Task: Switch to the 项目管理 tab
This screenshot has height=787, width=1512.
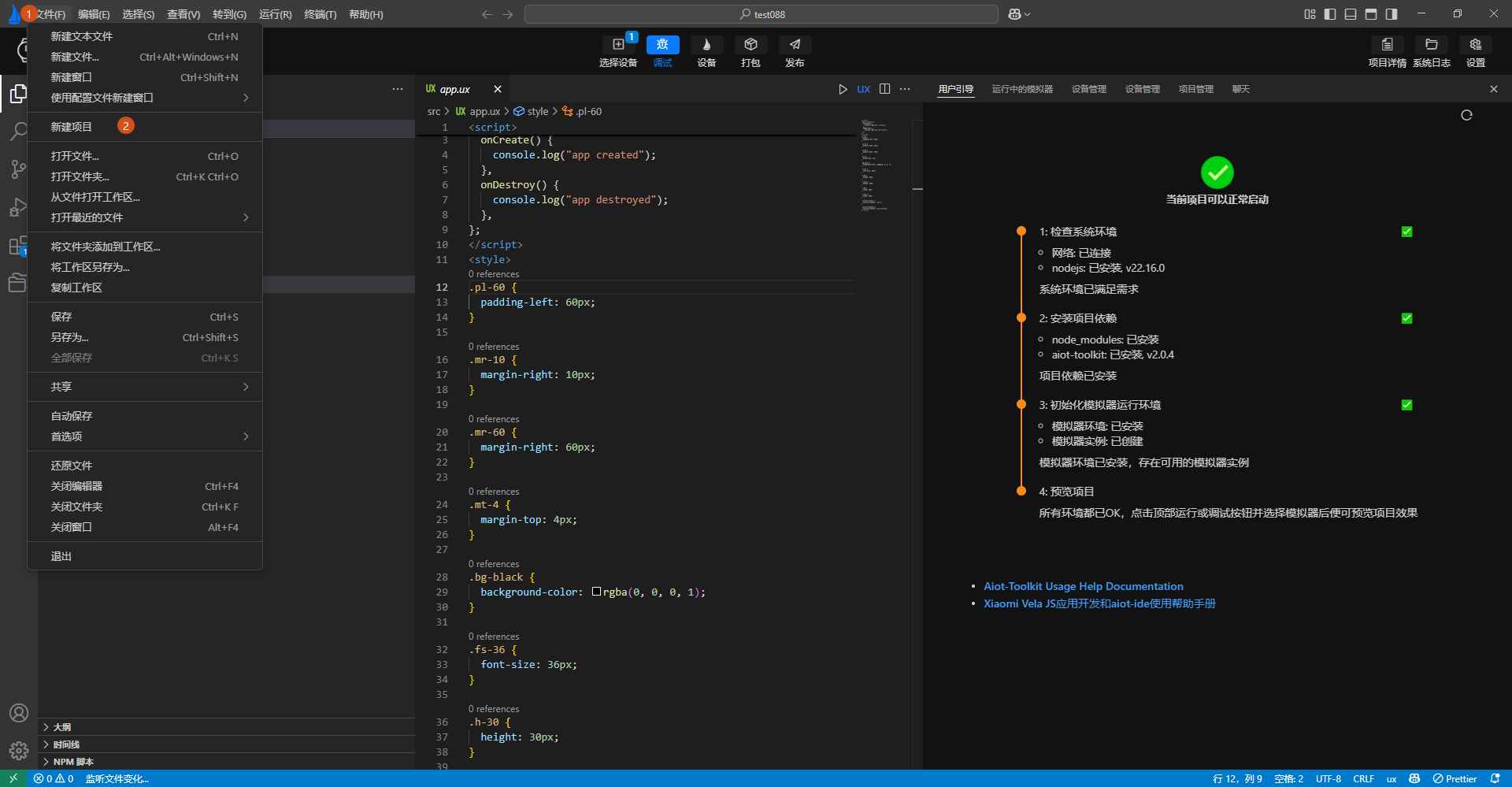Action: [1195, 89]
